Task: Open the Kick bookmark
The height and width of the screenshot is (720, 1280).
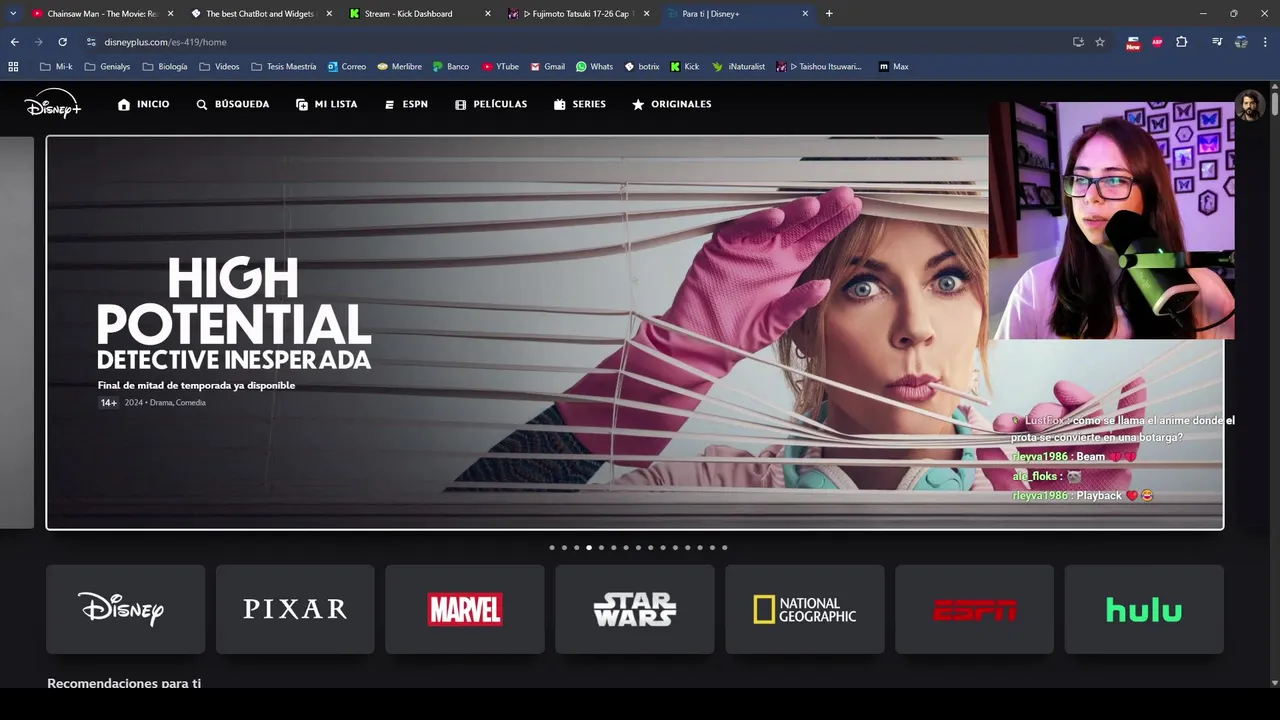Action: pyautogui.click(x=685, y=67)
